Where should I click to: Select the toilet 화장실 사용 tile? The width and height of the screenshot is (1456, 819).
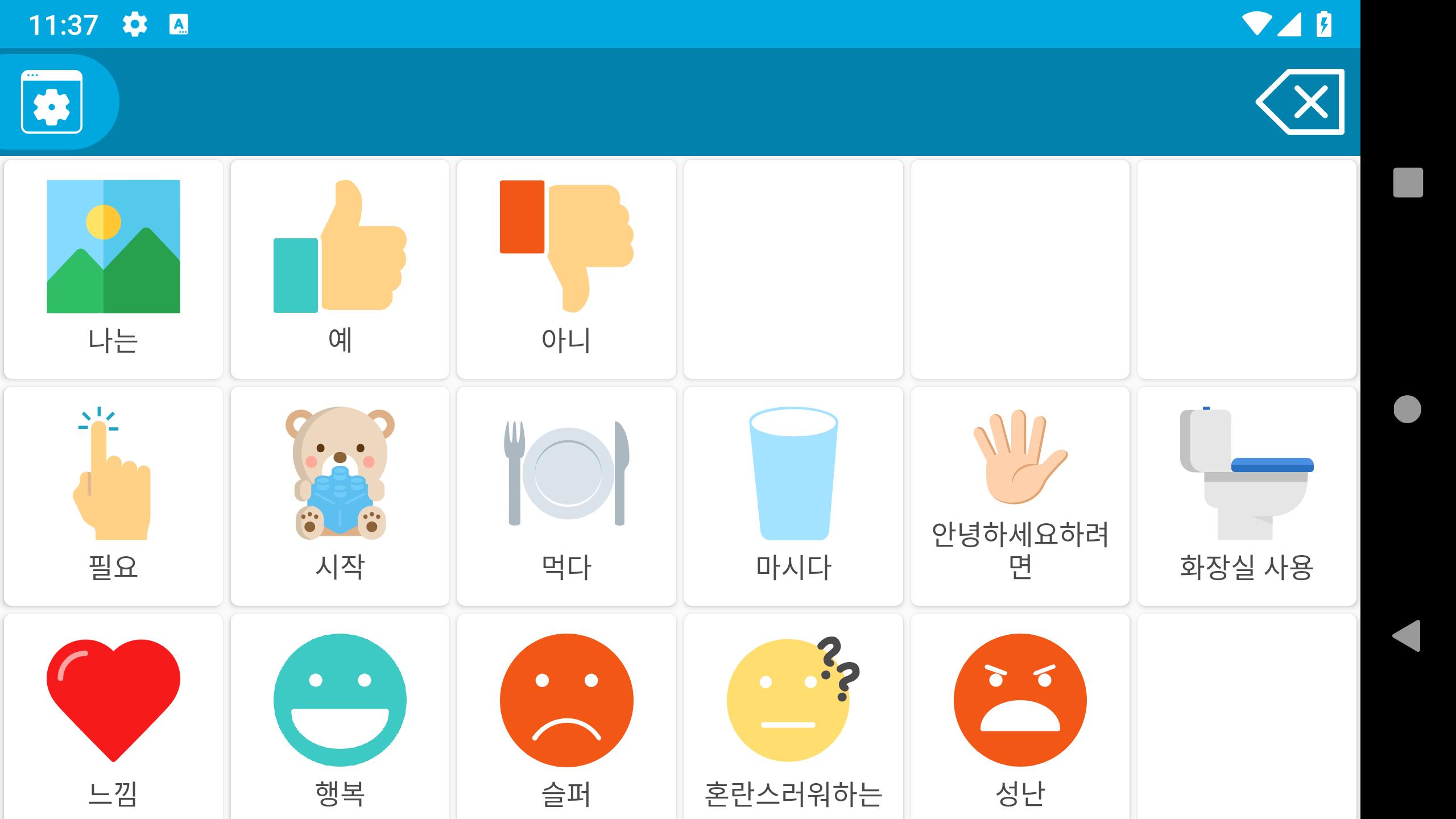pos(1247,496)
